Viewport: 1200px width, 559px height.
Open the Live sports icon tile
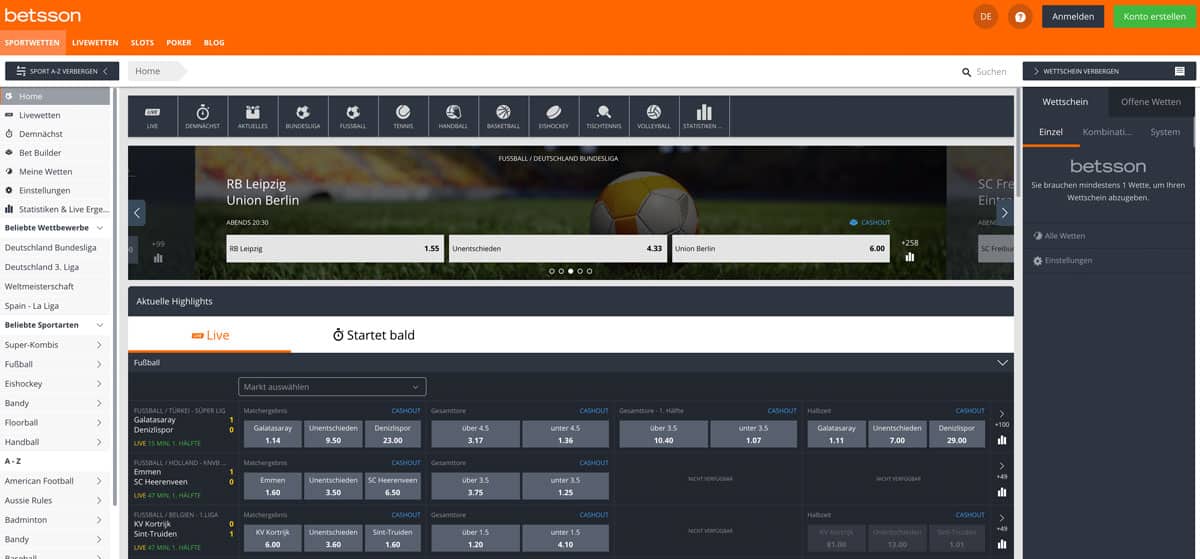point(153,116)
